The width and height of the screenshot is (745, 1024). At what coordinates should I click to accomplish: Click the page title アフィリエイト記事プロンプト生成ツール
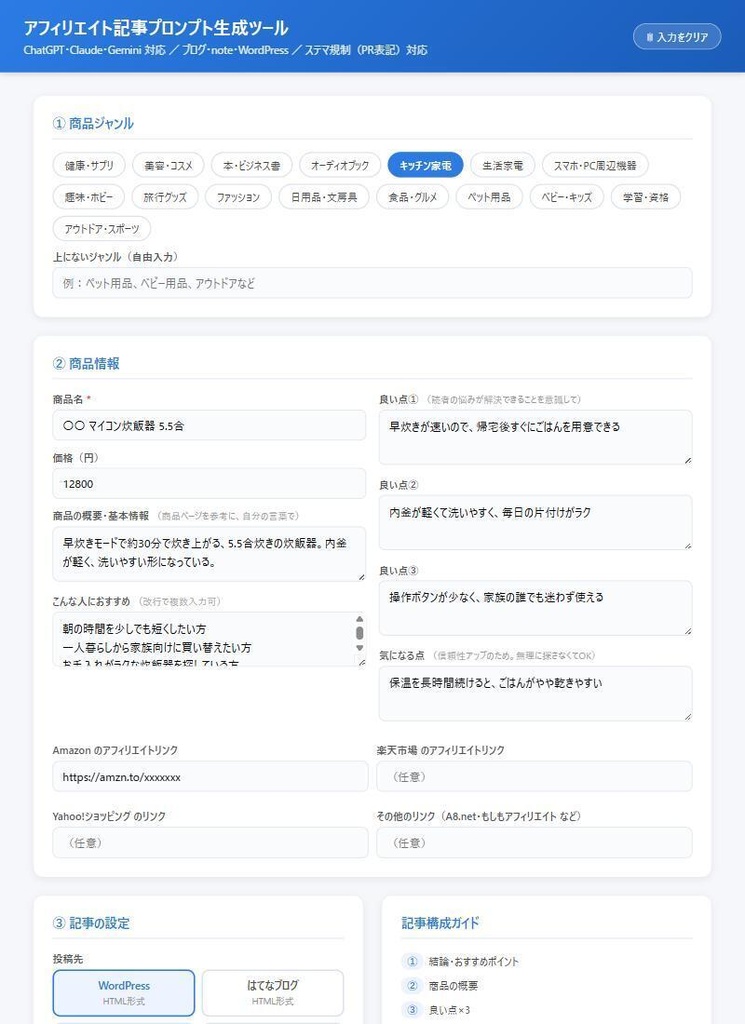click(156, 28)
